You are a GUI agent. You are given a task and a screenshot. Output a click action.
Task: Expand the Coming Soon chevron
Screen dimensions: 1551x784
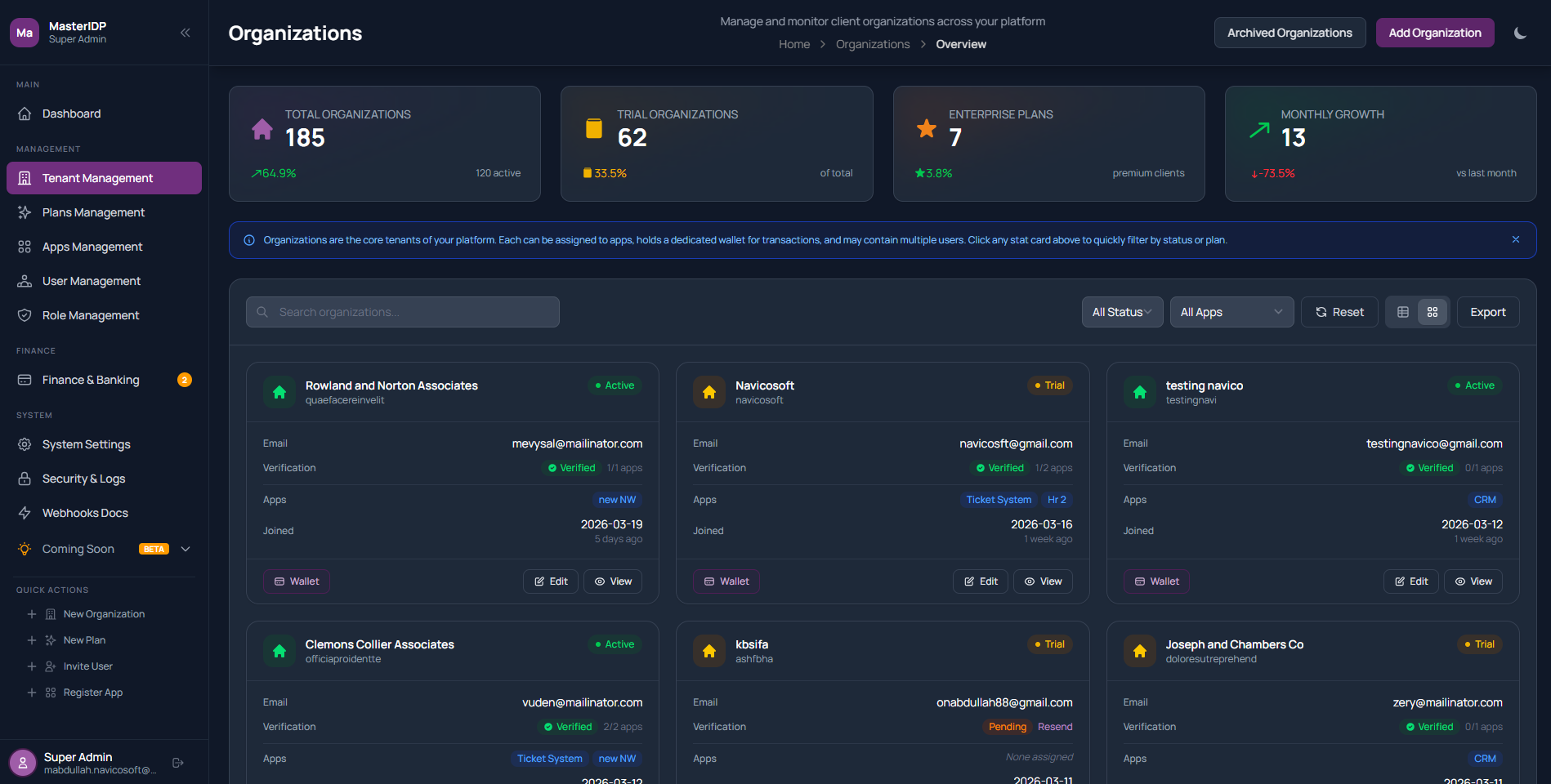(x=185, y=549)
